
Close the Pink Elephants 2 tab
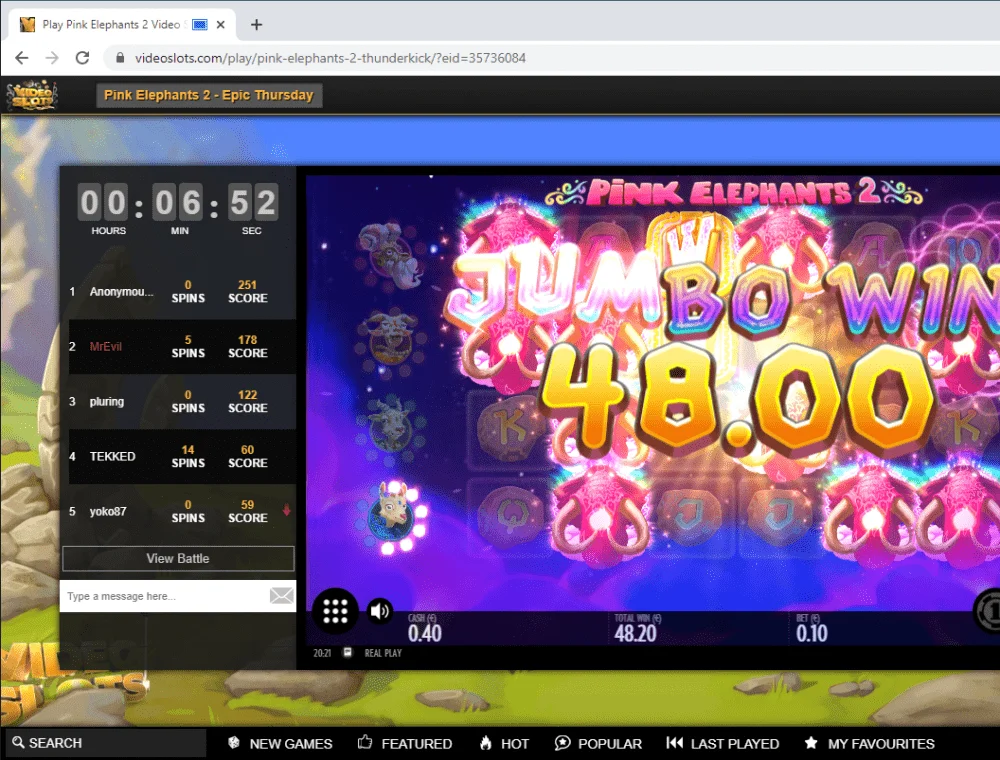click(221, 25)
